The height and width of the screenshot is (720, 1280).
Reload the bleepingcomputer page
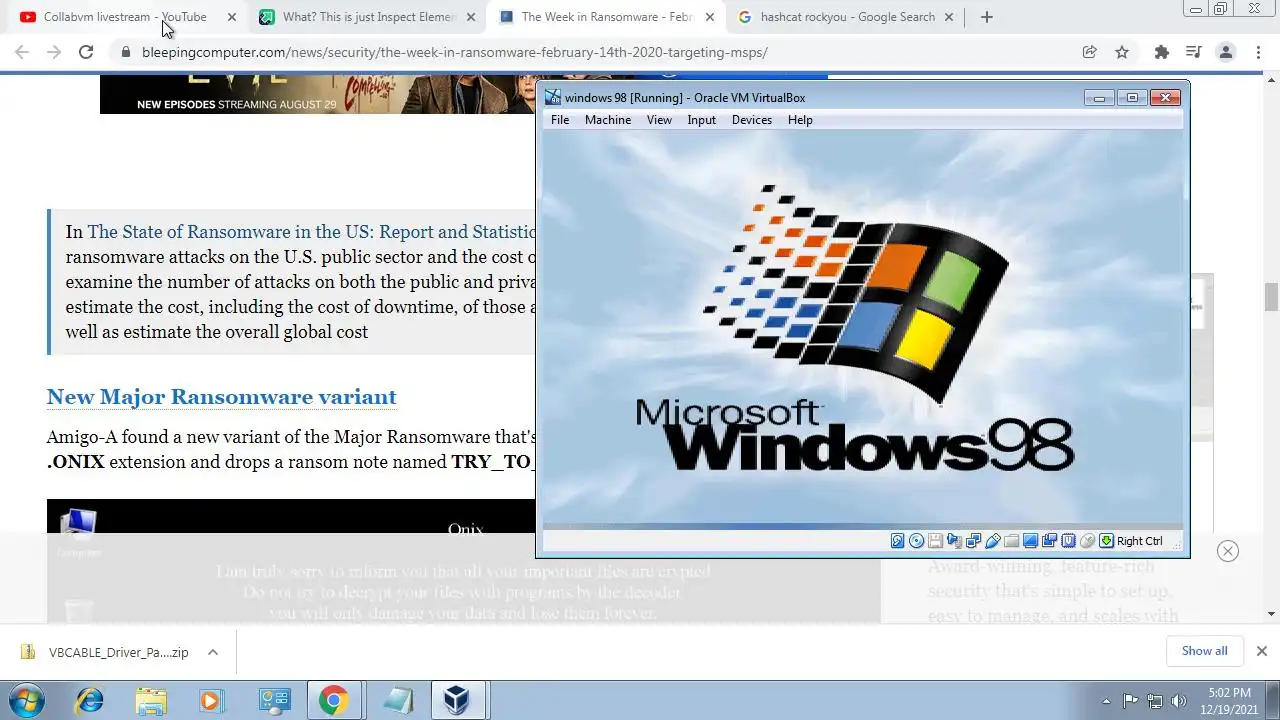86,52
